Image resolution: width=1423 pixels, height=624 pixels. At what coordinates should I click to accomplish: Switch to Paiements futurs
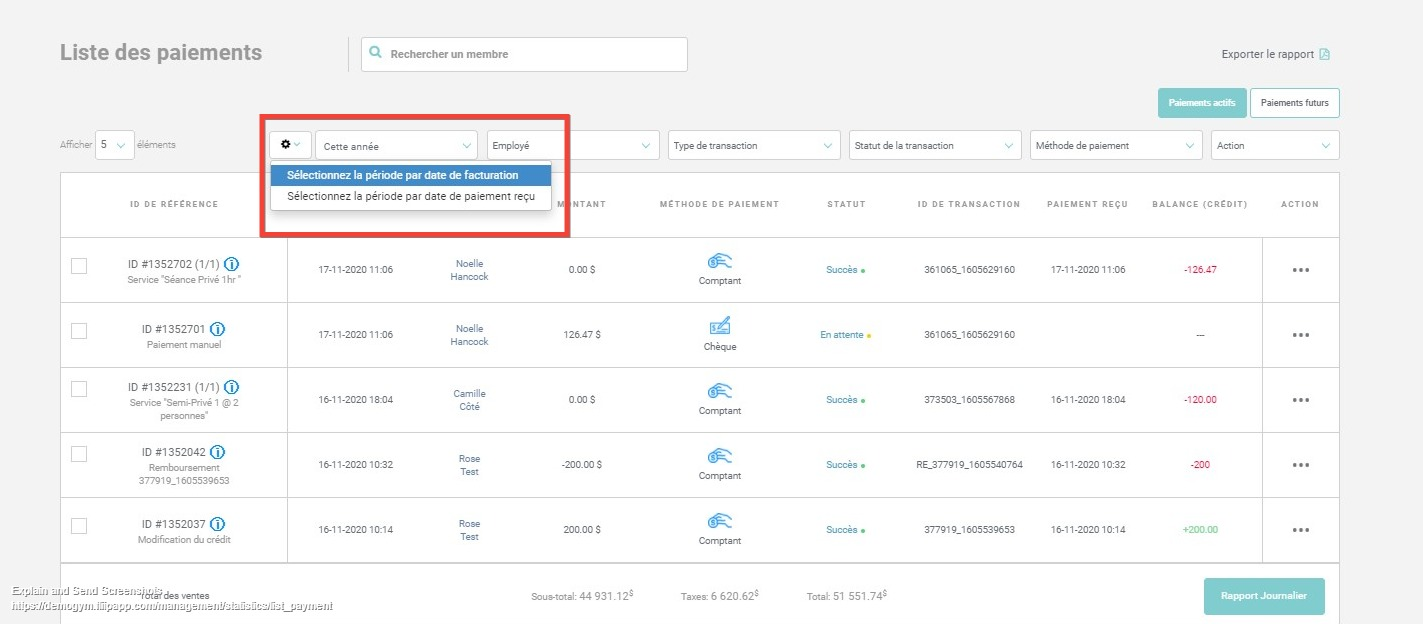pyautogui.click(x=1294, y=103)
